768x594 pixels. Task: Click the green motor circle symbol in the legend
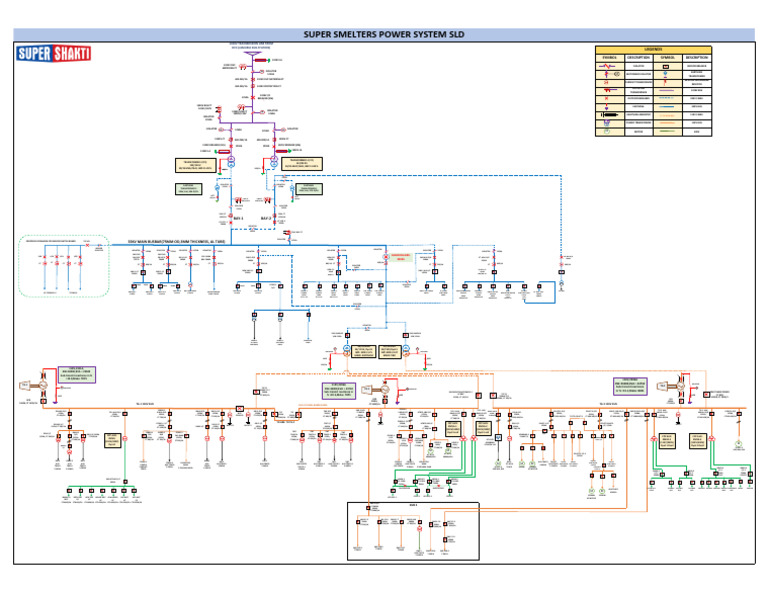(x=607, y=131)
